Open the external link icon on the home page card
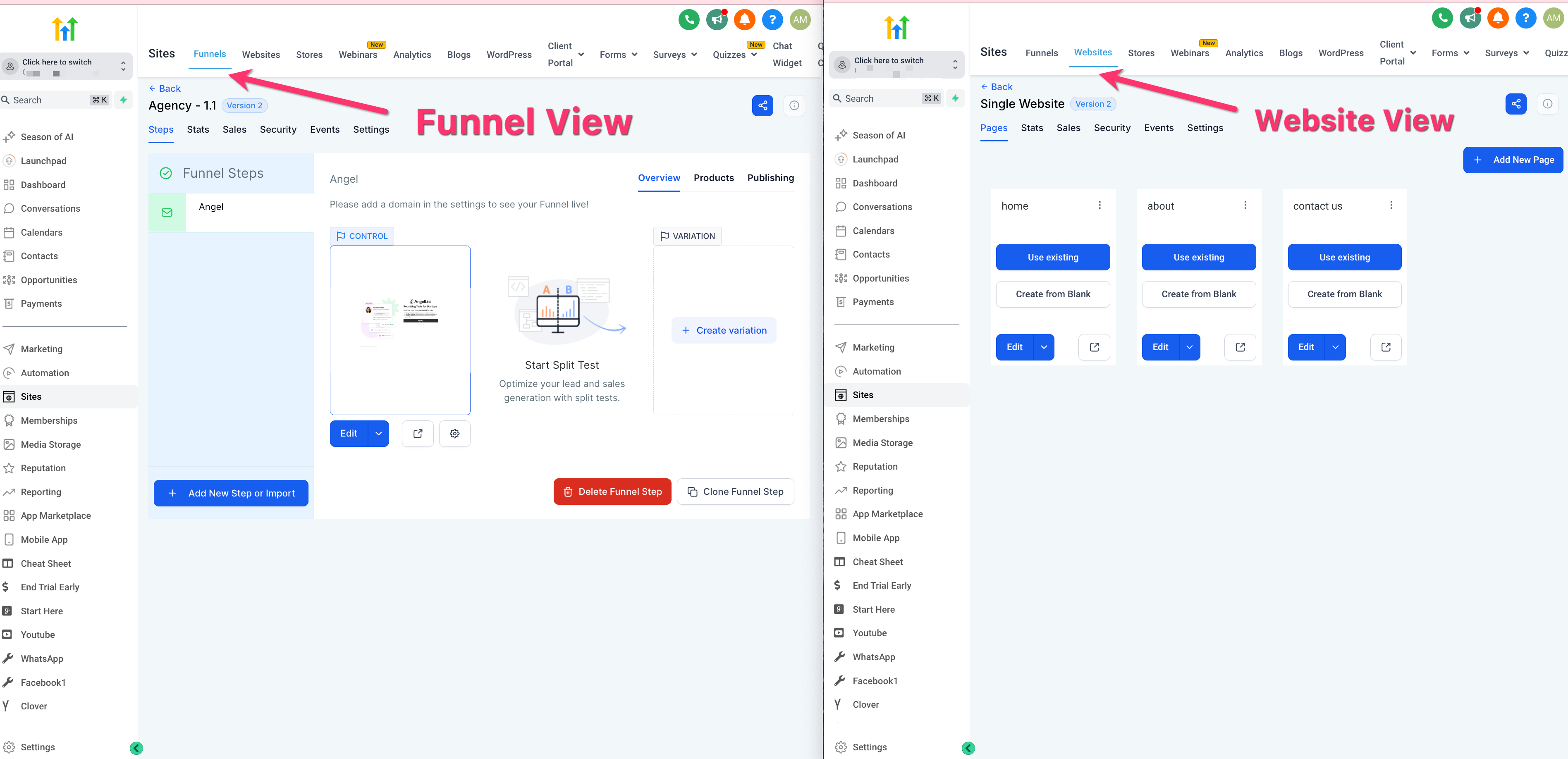 pos(1094,347)
